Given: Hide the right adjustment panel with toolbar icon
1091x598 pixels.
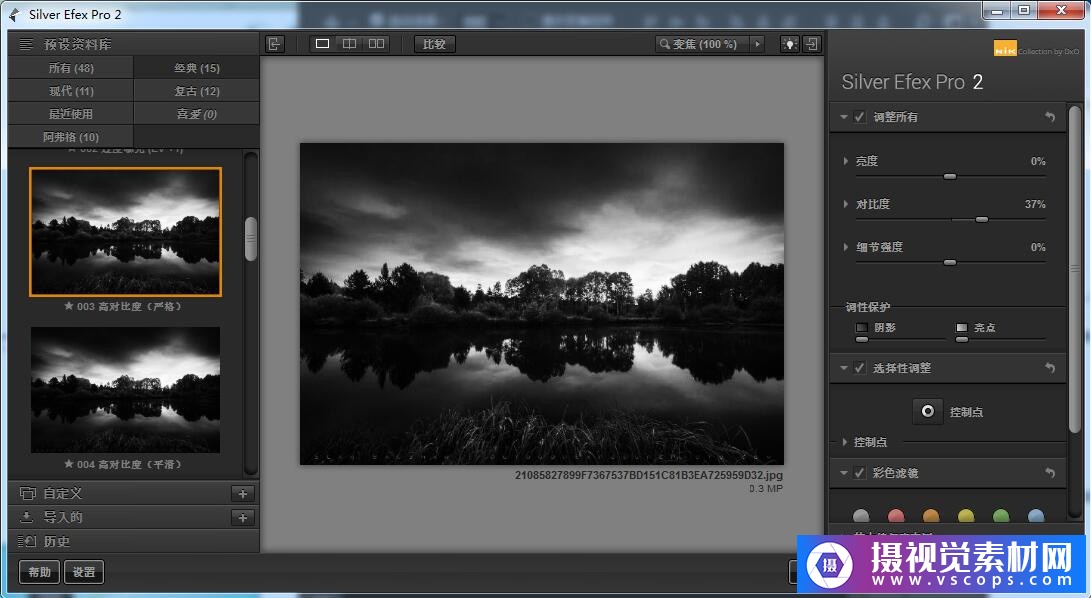Looking at the screenshot, I should (812, 44).
